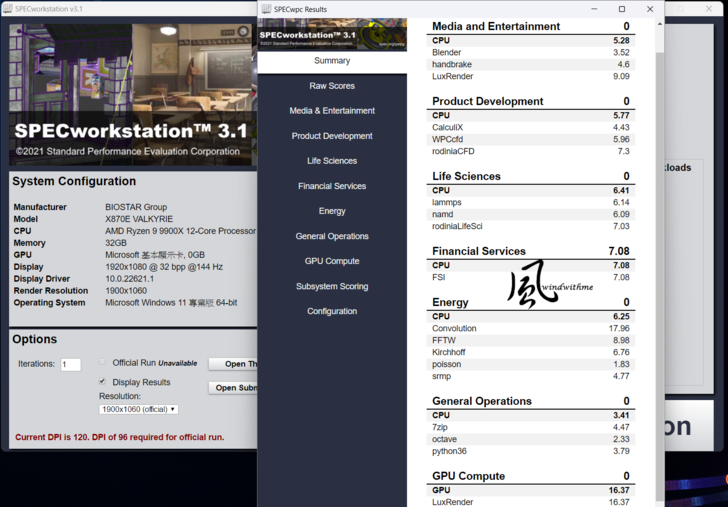Select Product Development in sidebar
Screen dimensions: 728x507
pyautogui.click(x=332, y=136)
